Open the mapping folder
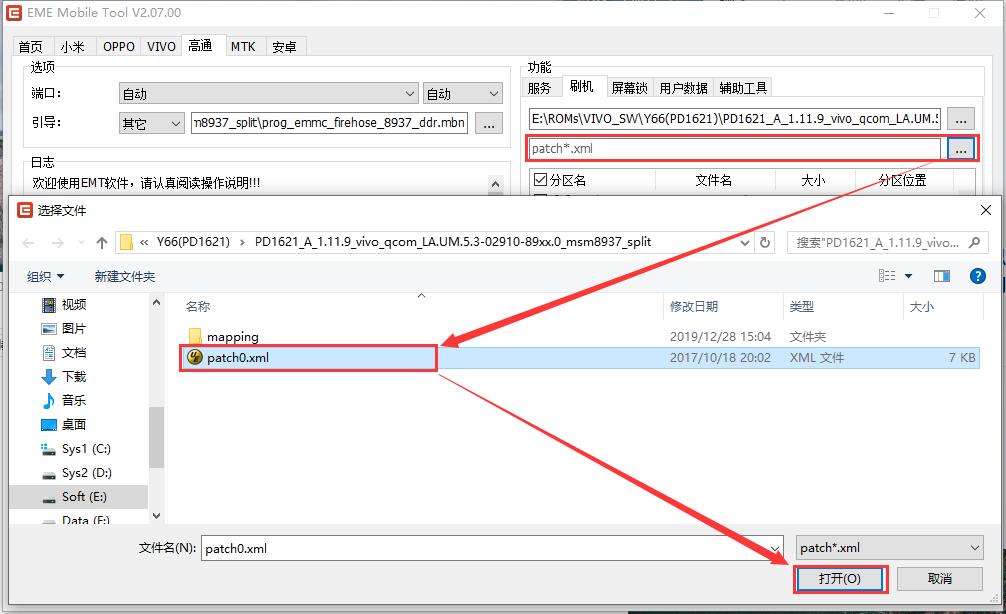 click(232, 337)
